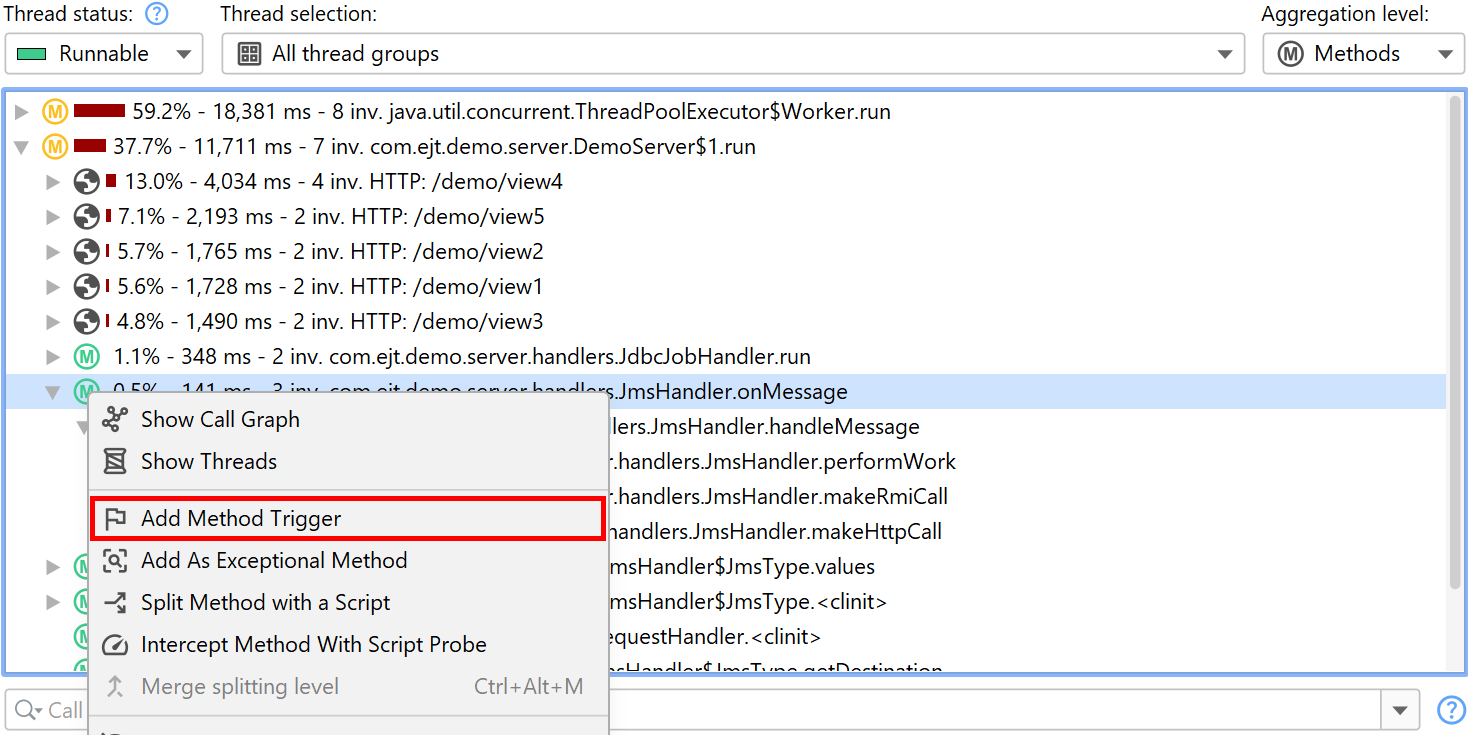This screenshot has width=1468, height=735.
Task: Click the globe icon for /demo/view2
Action: tap(87, 252)
